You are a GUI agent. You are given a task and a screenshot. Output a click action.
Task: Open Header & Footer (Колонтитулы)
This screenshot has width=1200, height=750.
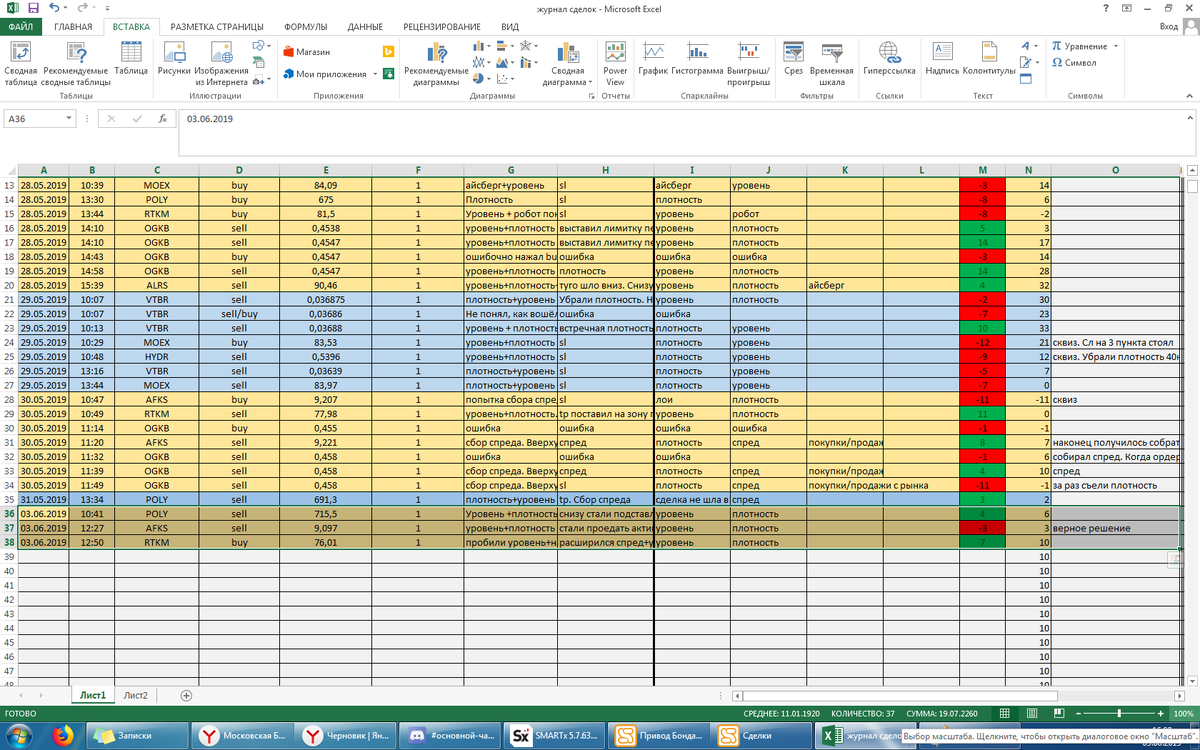(989, 58)
